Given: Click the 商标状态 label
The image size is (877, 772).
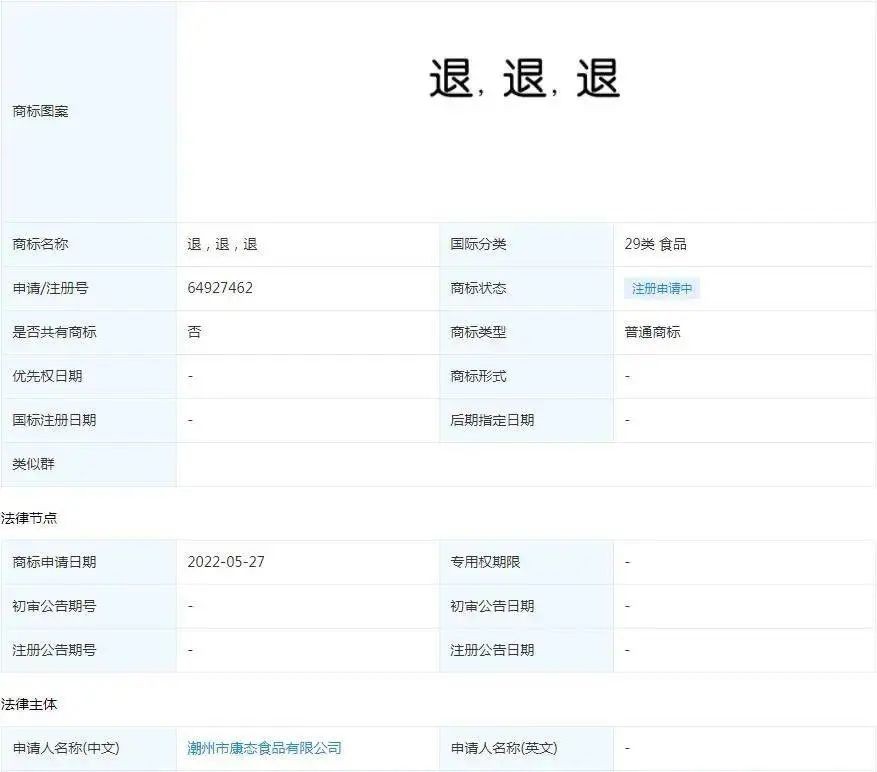Looking at the screenshot, I should click(x=478, y=289).
